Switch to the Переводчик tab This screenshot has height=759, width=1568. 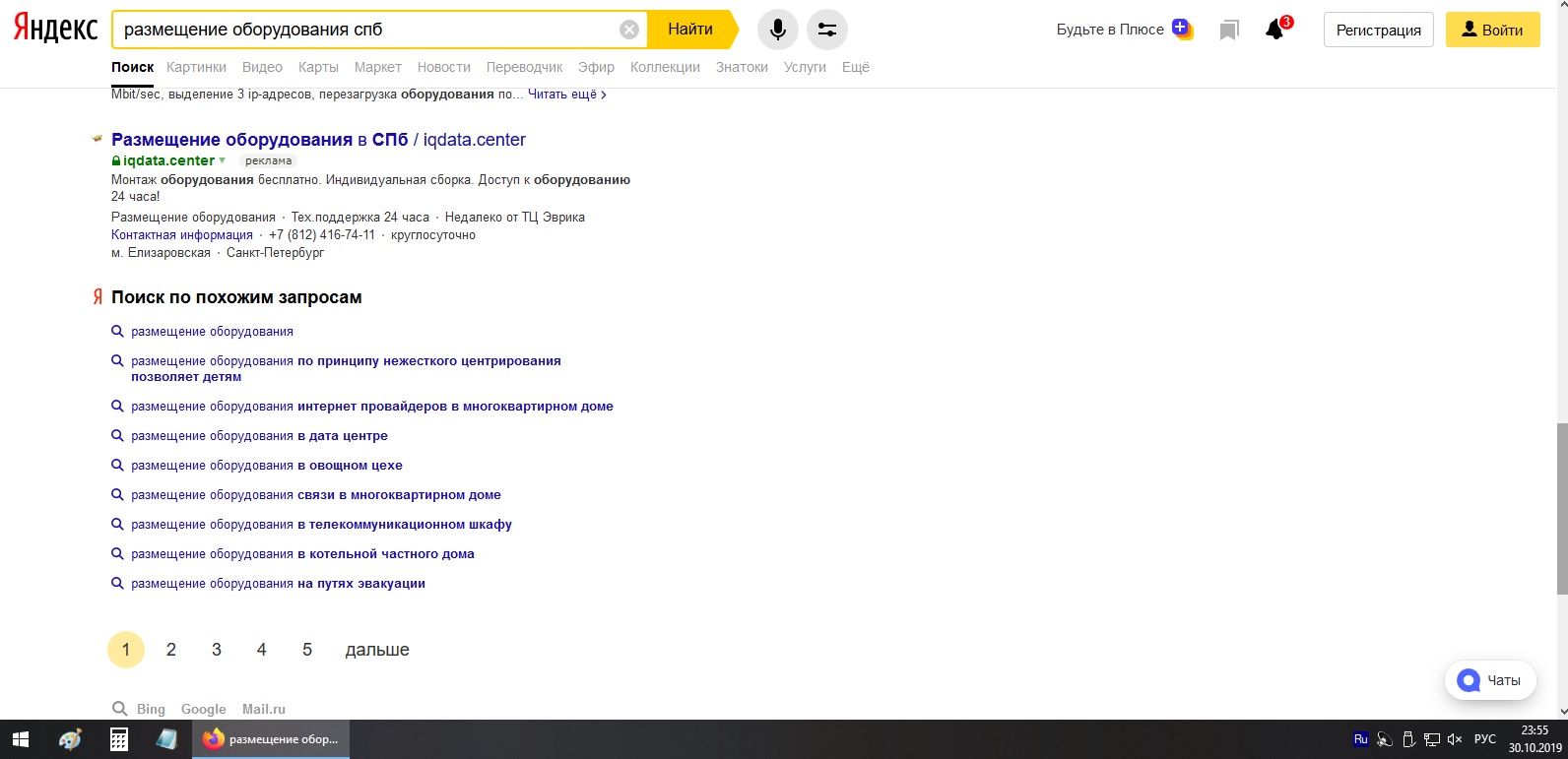[525, 67]
